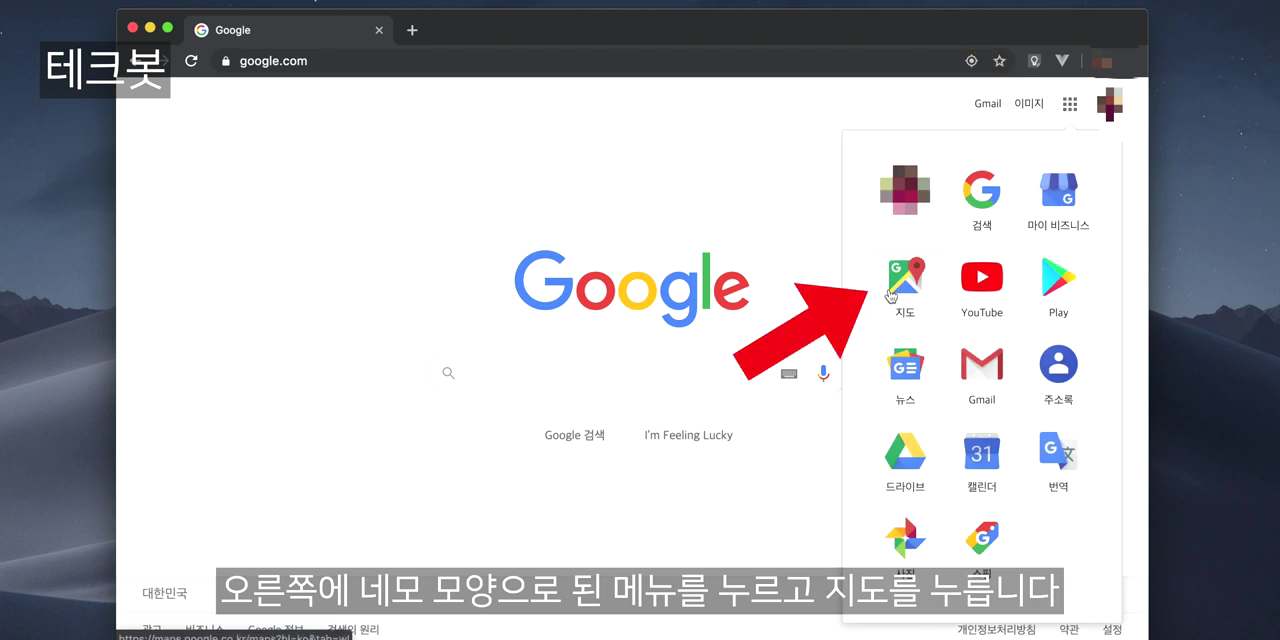1280x640 pixels.
Task: Open Google Drive (드라이브) app
Action: click(905, 462)
